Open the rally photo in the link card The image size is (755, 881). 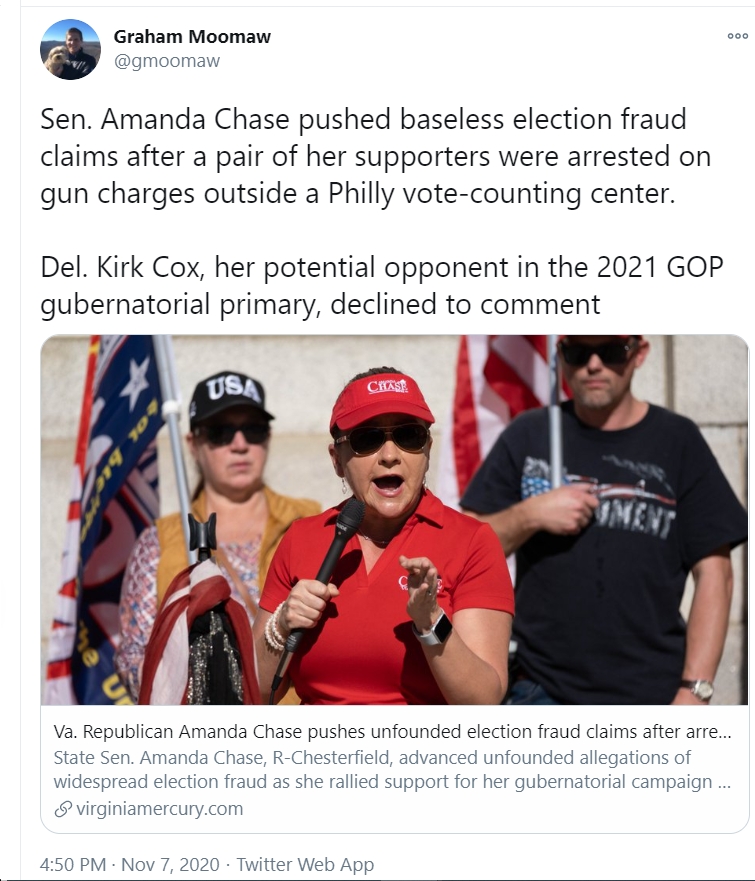coord(394,520)
